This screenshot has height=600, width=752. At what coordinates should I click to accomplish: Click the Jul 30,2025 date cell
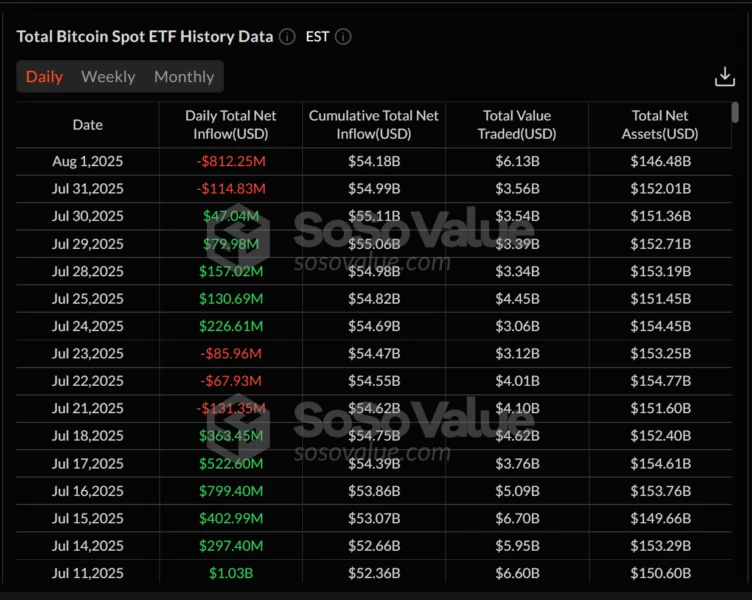pos(87,216)
